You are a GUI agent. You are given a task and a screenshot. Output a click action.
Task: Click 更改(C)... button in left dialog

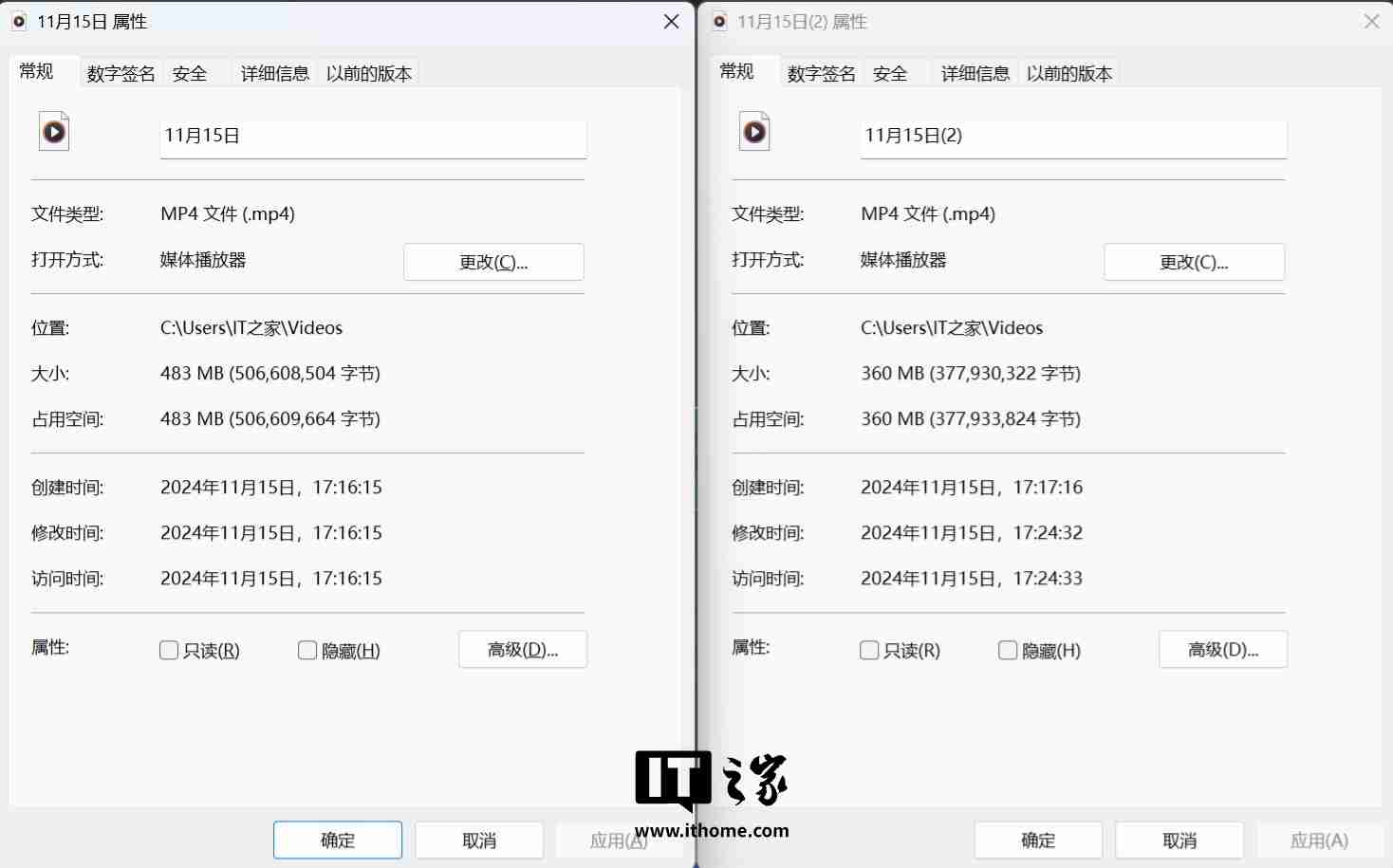point(493,262)
